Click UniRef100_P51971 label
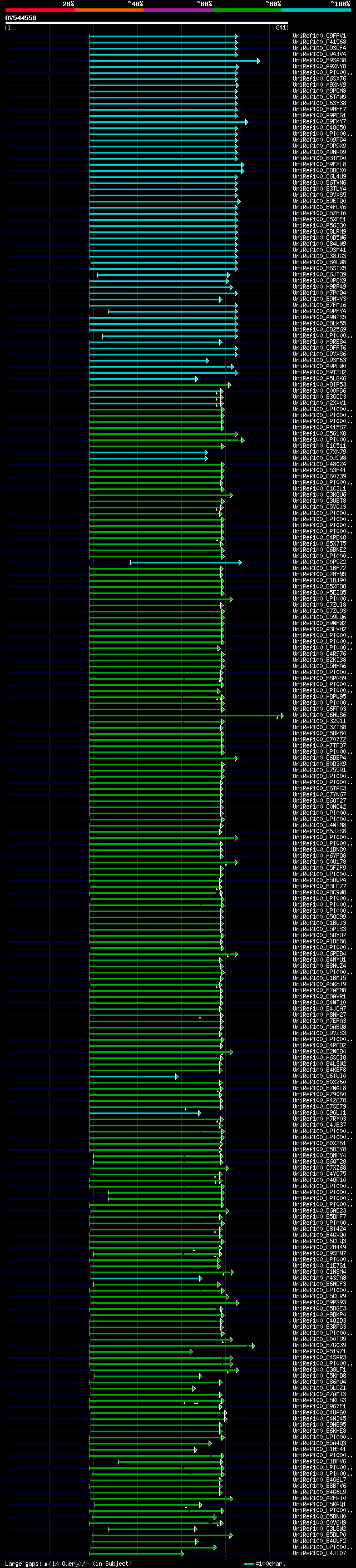 319,1351
